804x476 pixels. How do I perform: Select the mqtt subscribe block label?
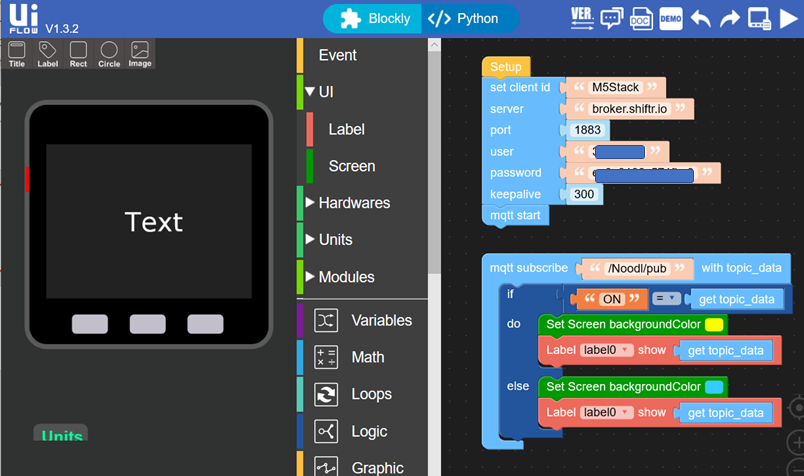point(529,268)
